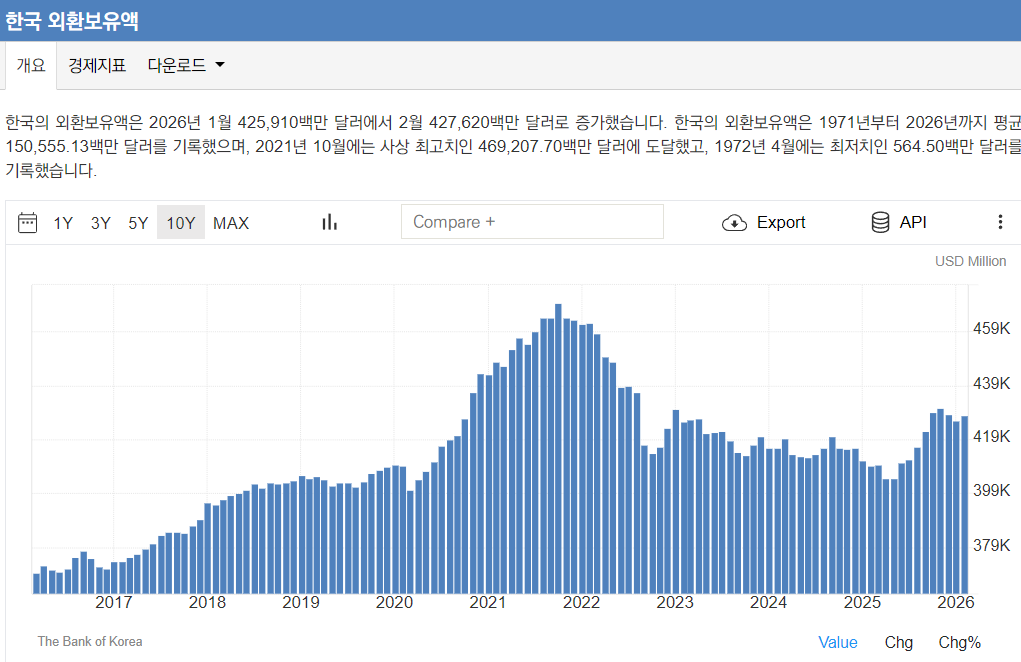Change chart type using bar chart icon
The width and height of the screenshot is (1021, 662).
(329, 223)
